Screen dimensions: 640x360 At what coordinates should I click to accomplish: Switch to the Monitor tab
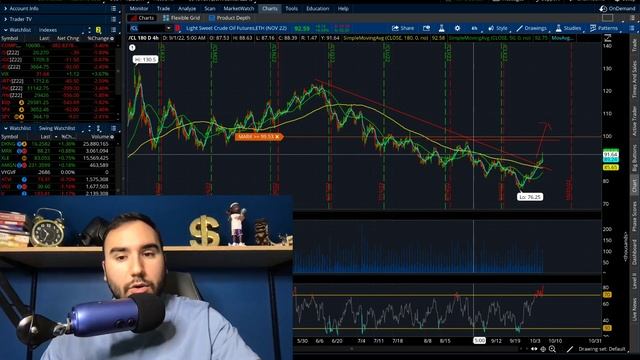(x=139, y=9)
